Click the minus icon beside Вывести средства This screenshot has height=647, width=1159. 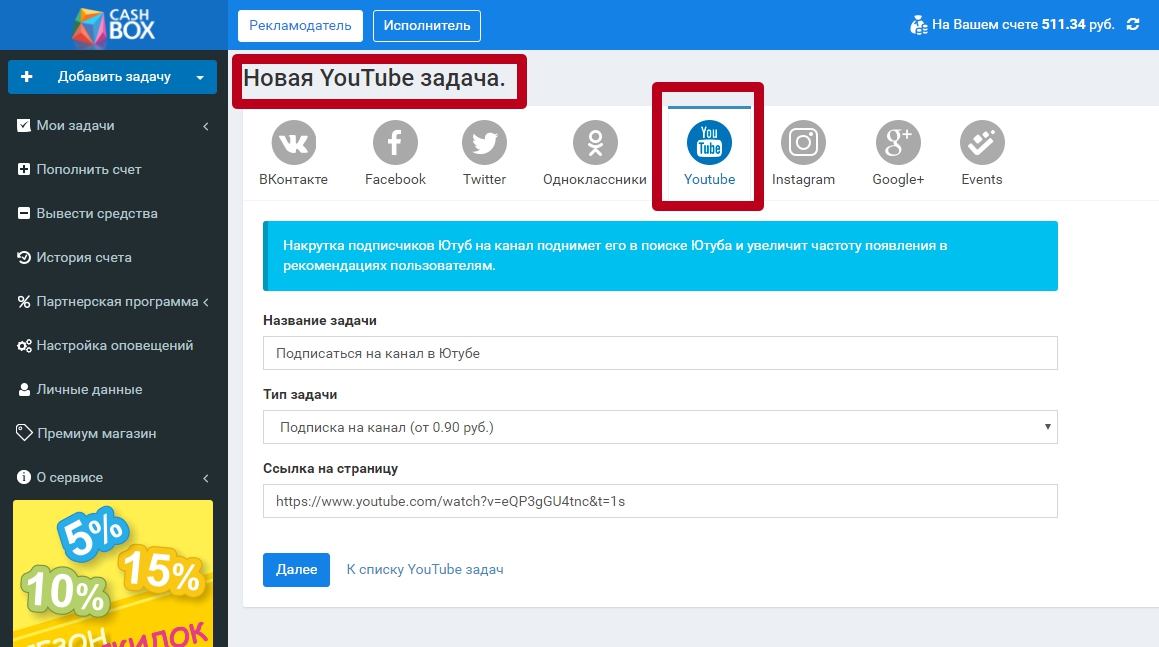tap(24, 214)
